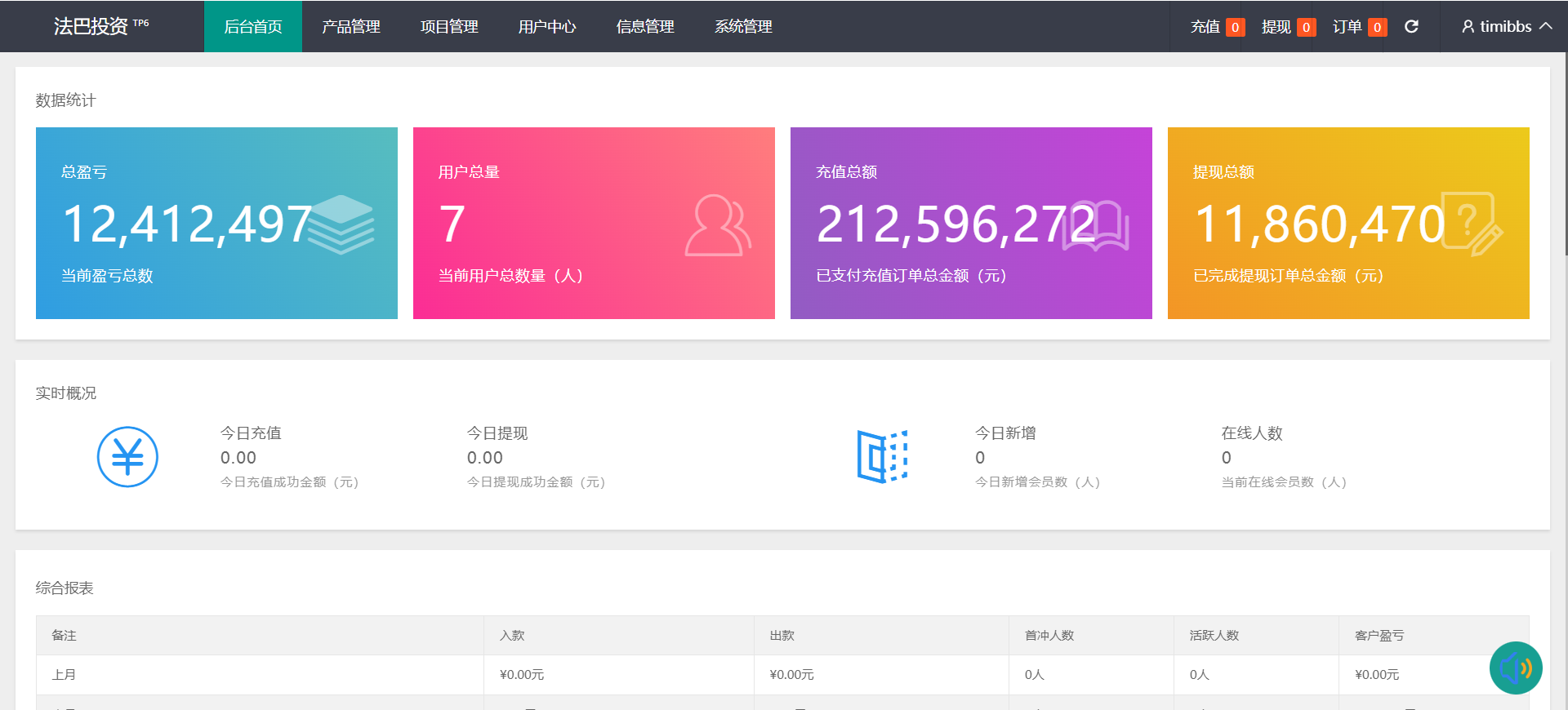Open the 用户中心 menu
This screenshot has width=1568, height=710.
point(547,27)
